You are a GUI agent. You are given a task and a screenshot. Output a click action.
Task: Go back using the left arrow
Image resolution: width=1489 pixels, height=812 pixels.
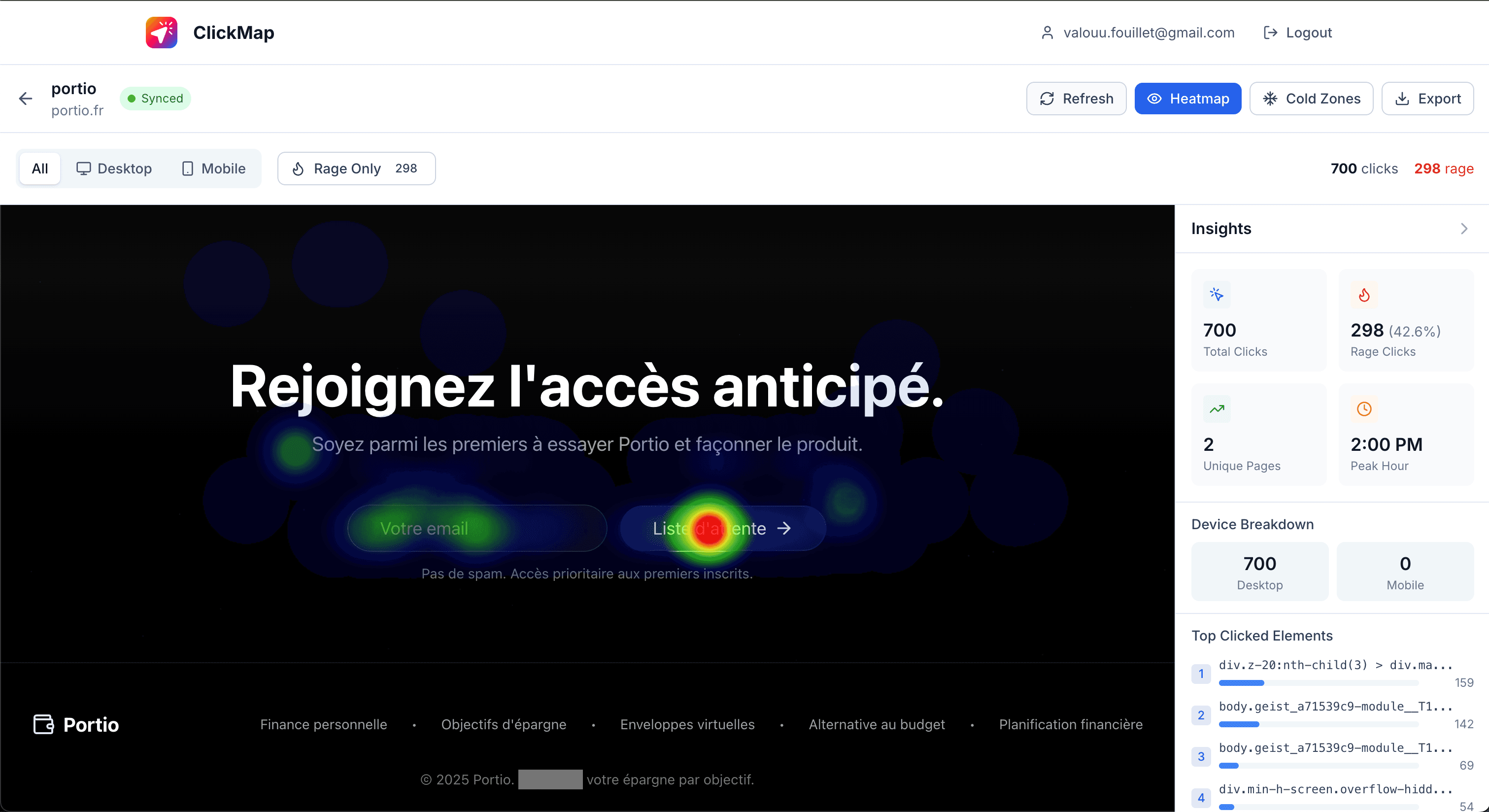26,99
